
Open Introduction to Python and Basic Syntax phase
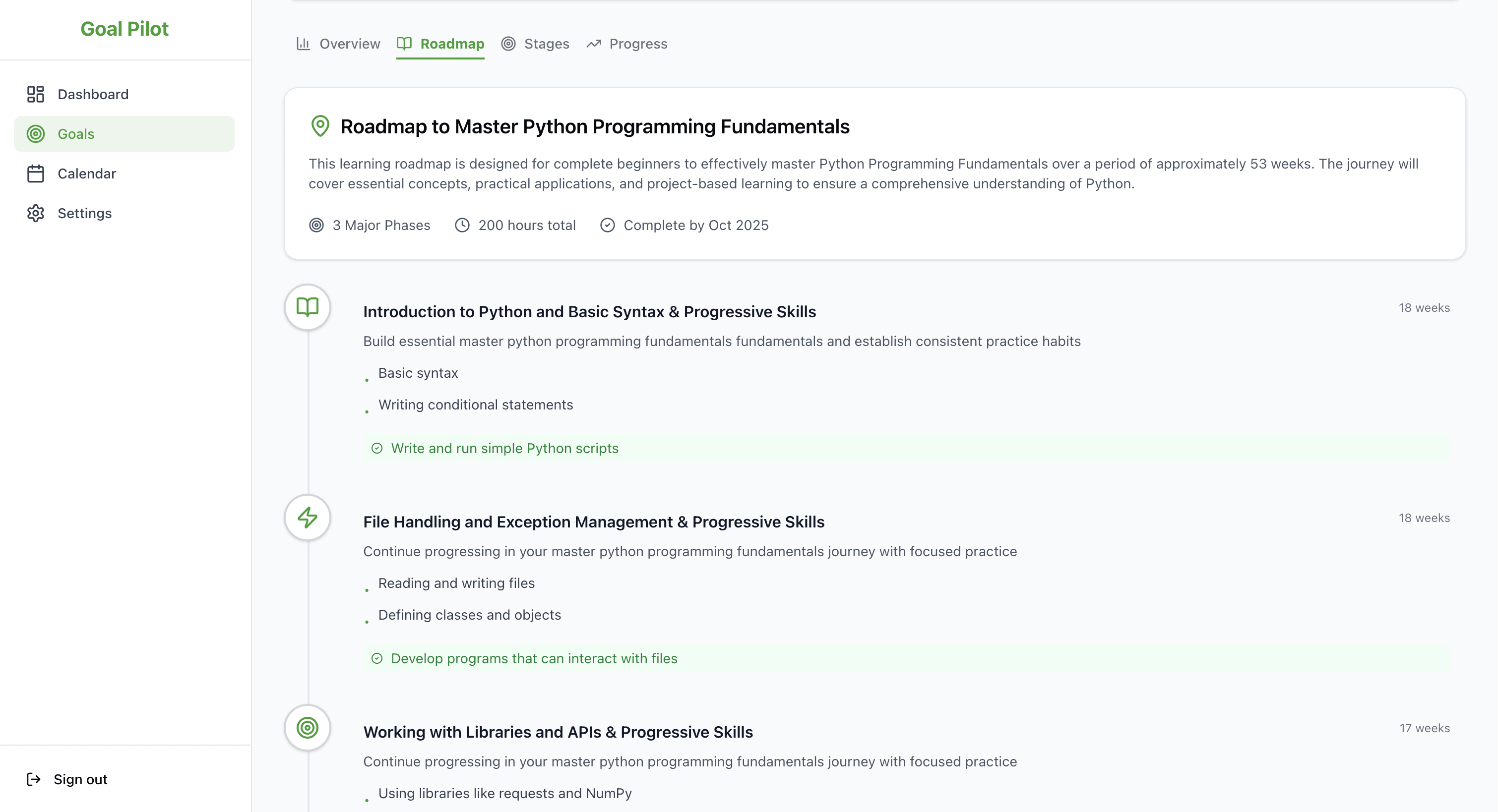590,311
